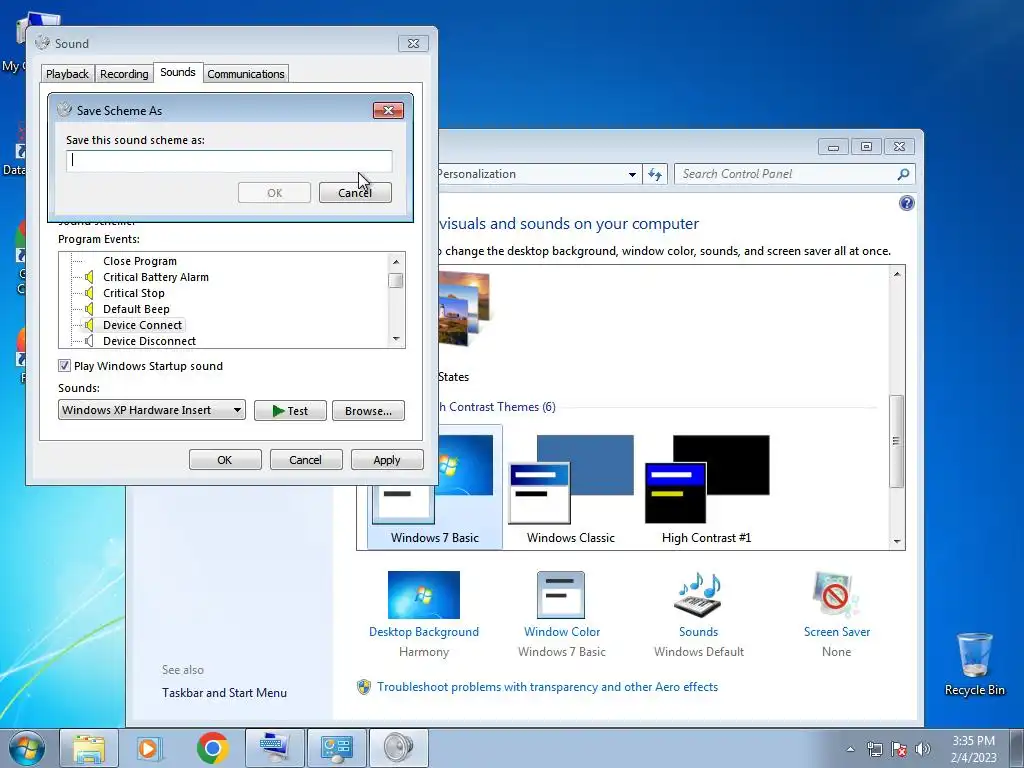Select the Windows Classic theme
This screenshot has height=768, width=1024.
click(x=571, y=489)
